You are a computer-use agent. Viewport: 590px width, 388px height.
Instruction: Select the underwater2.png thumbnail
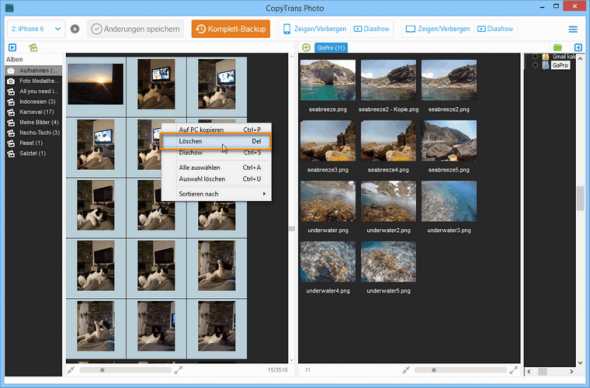coord(388,201)
